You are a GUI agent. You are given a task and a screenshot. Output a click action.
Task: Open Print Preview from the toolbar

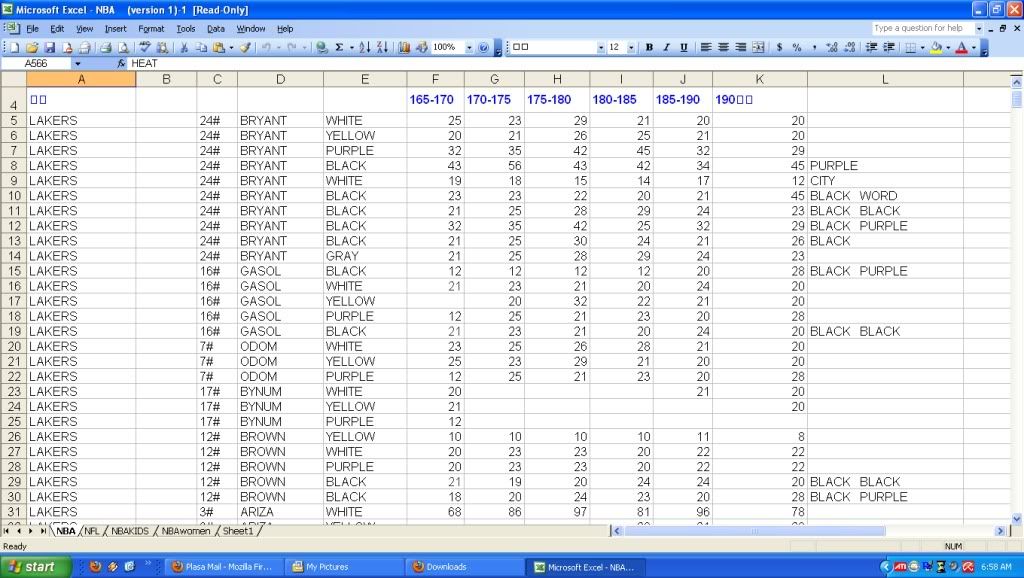(123, 47)
